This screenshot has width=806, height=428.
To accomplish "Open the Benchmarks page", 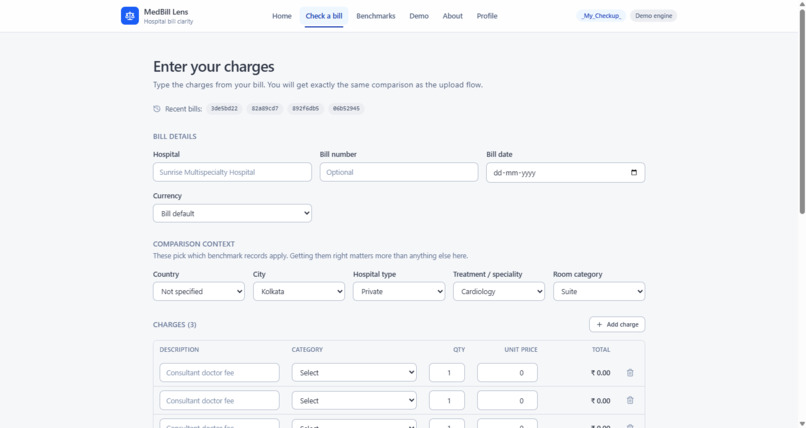I will pyautogui.click(x=376, y=16).
